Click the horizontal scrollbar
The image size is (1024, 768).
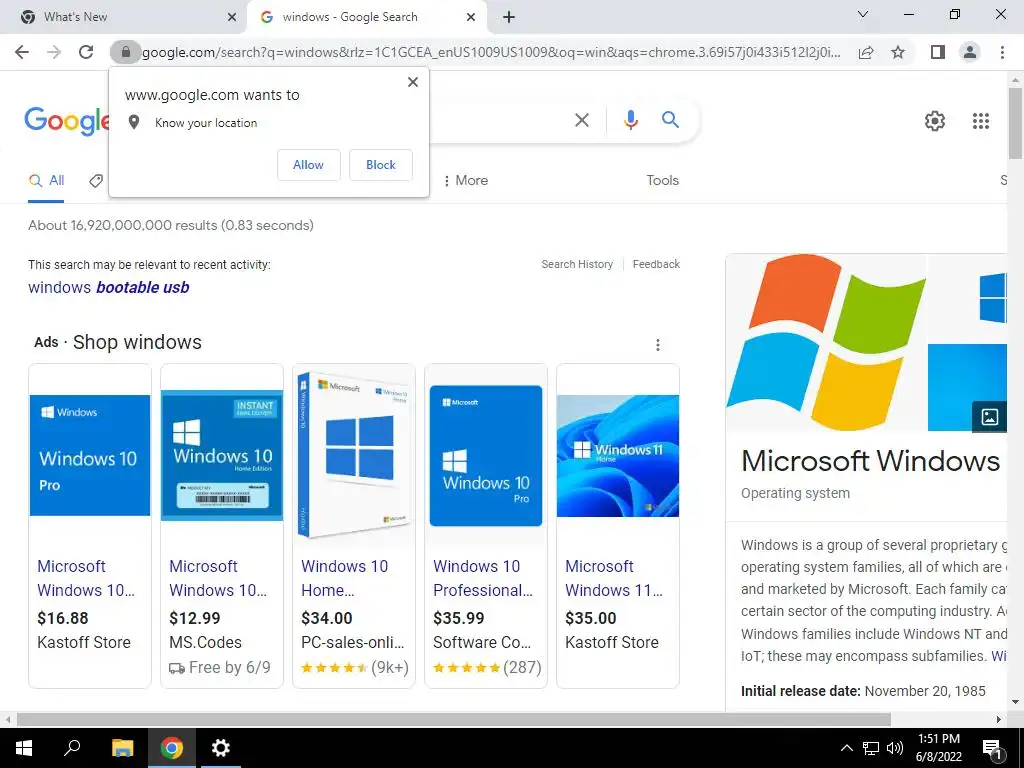[454, 719]
